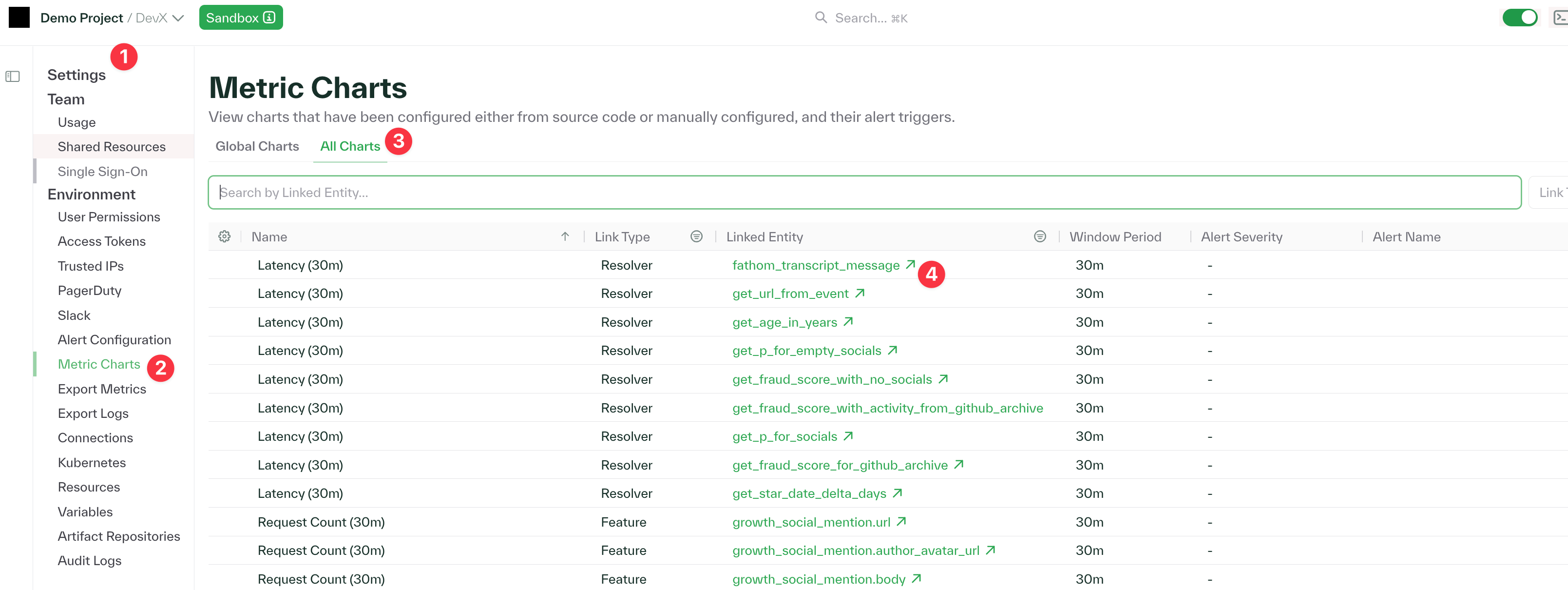
Task: Go to Export Metrics settings page
Action: click(102, 389)
